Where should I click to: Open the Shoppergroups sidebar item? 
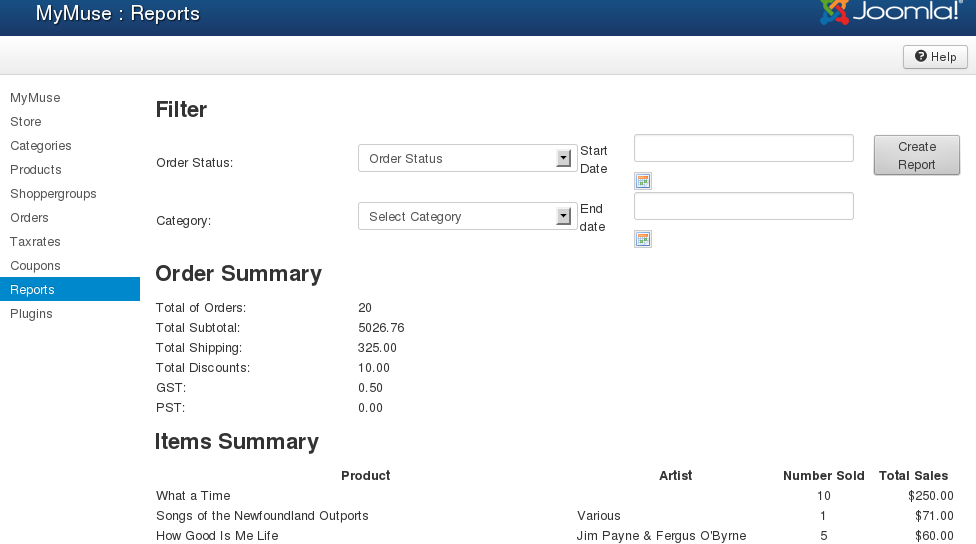coord(53,194)
